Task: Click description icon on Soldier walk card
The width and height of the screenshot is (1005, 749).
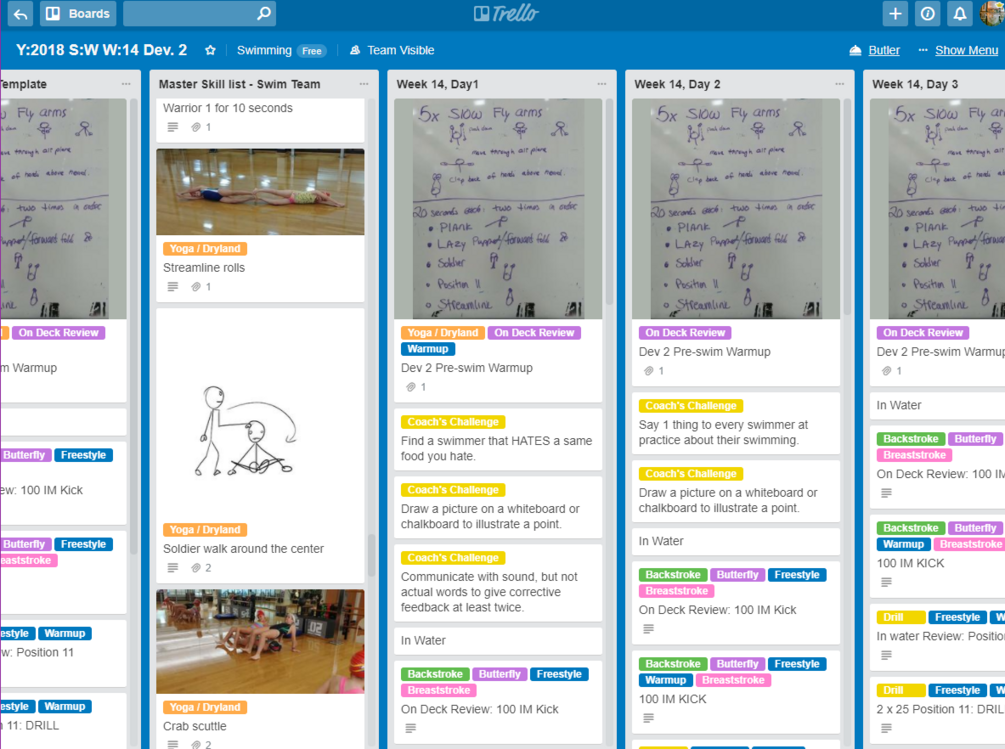Action: tap(173, 568)
